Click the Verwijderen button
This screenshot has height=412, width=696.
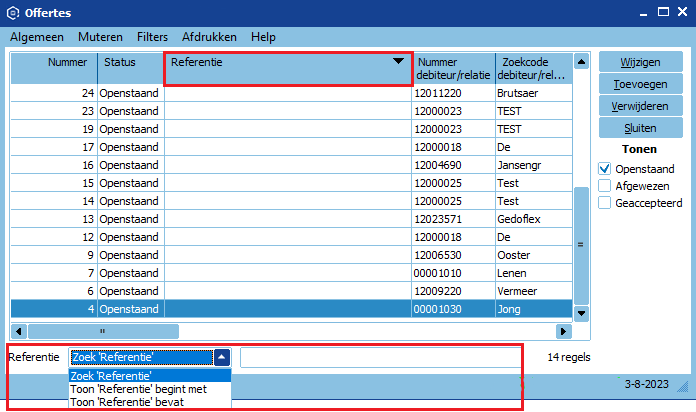(640, 105)
